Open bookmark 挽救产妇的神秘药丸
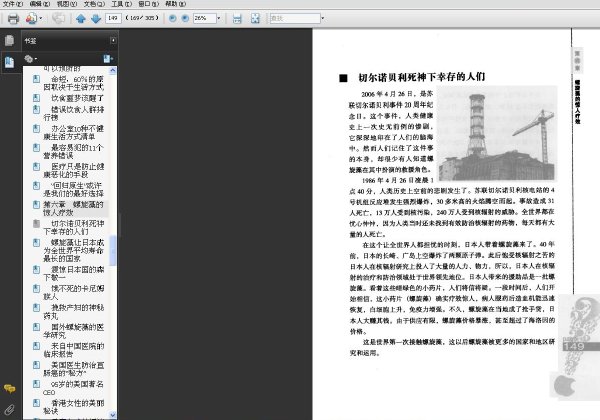 (x=73, y=312)
